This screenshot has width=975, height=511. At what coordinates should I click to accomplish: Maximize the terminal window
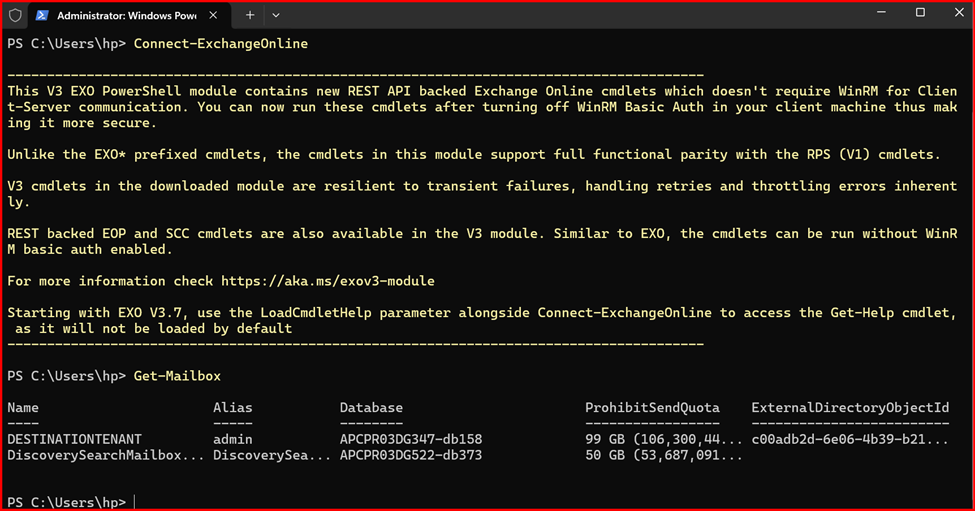[920, 13]
